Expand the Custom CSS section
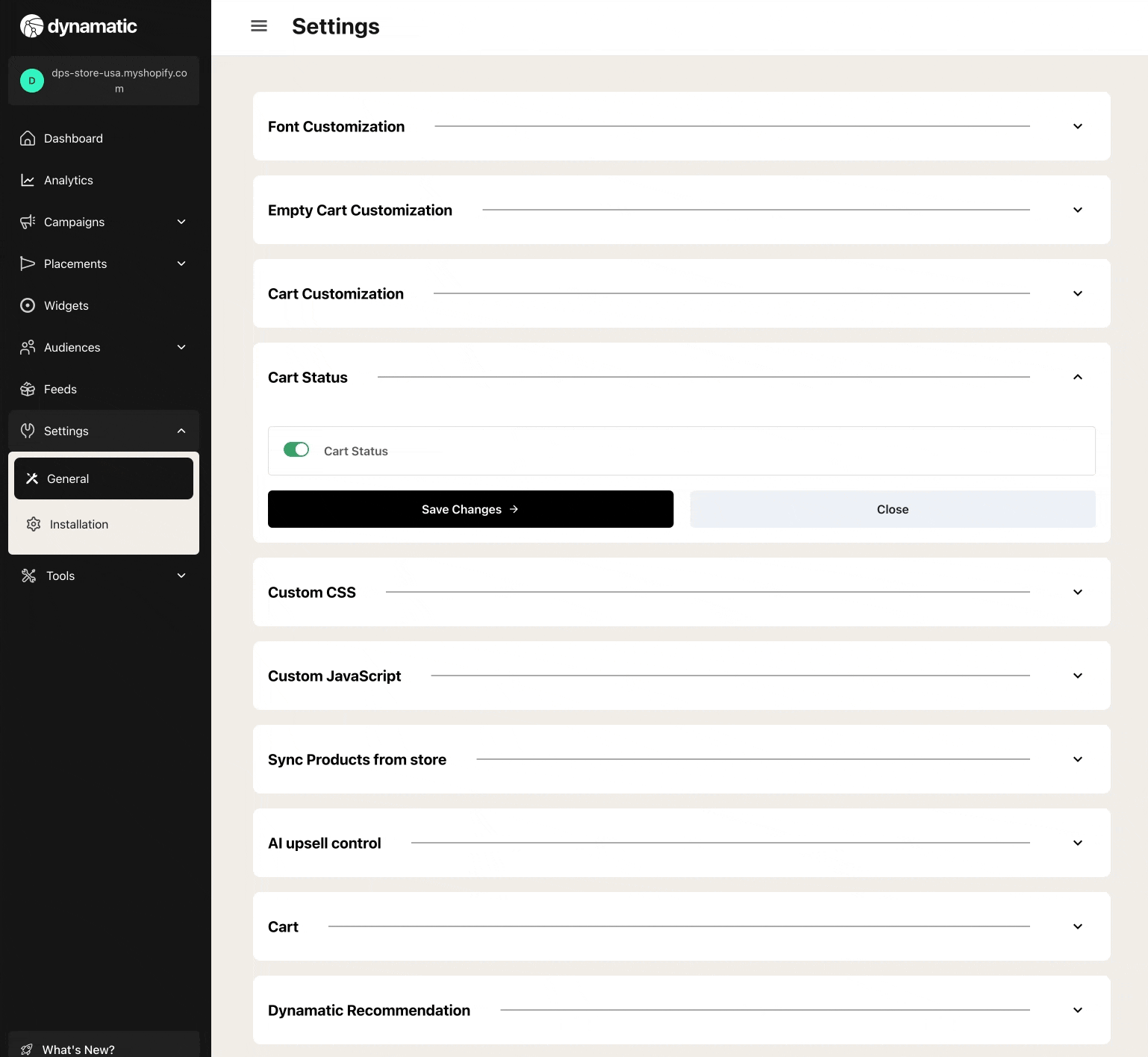 [x=1077, y=592]
